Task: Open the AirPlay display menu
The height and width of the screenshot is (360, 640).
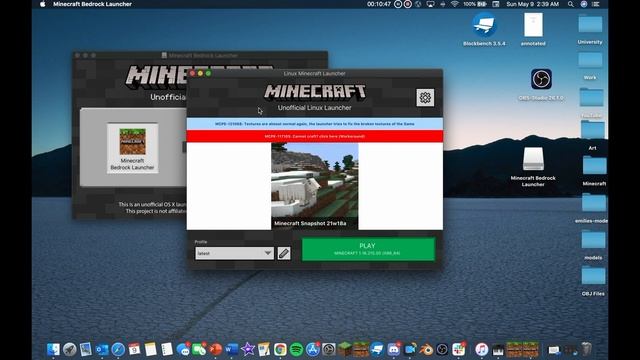Action: tap(430, 4)
